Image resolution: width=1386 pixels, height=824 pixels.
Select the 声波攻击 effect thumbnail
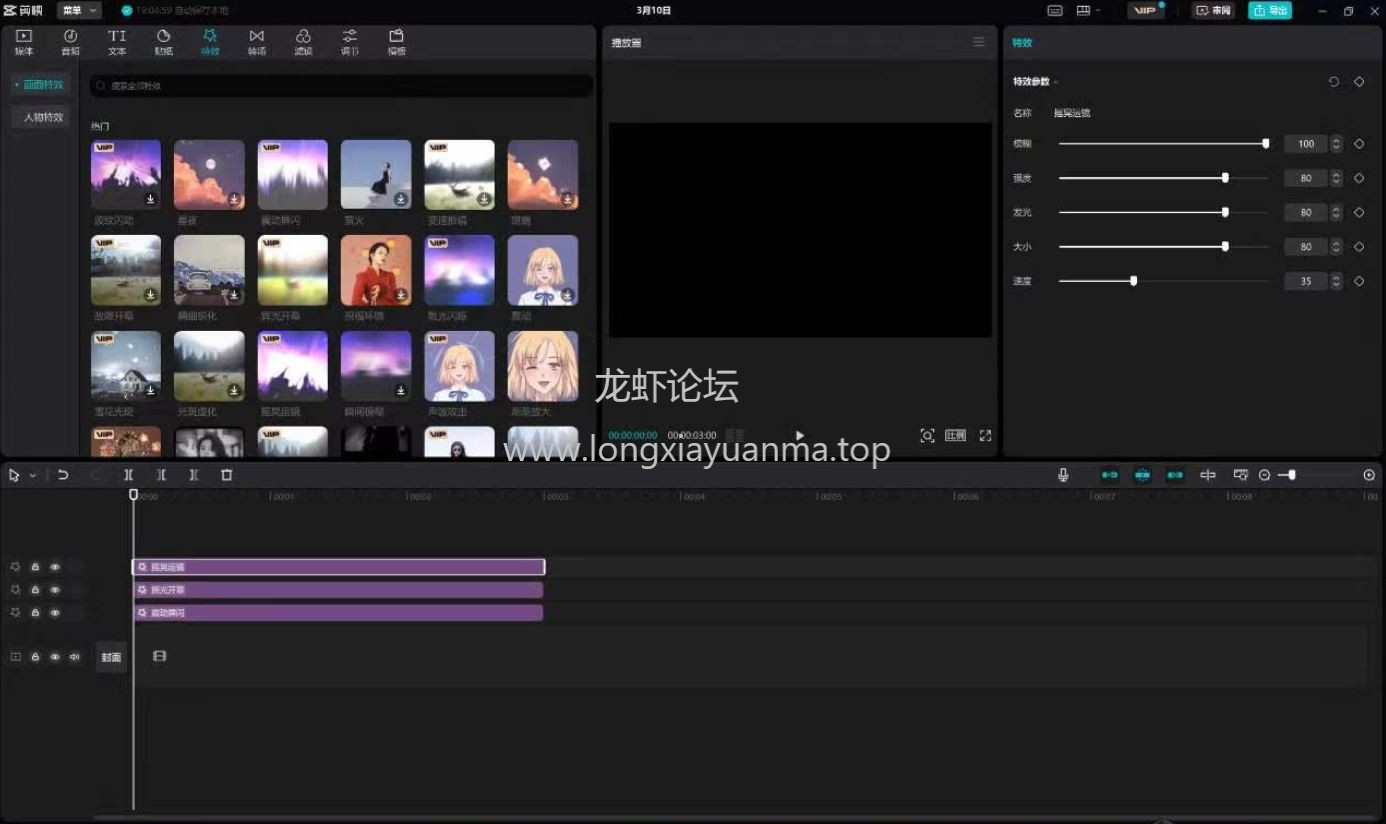click(459, 366)
